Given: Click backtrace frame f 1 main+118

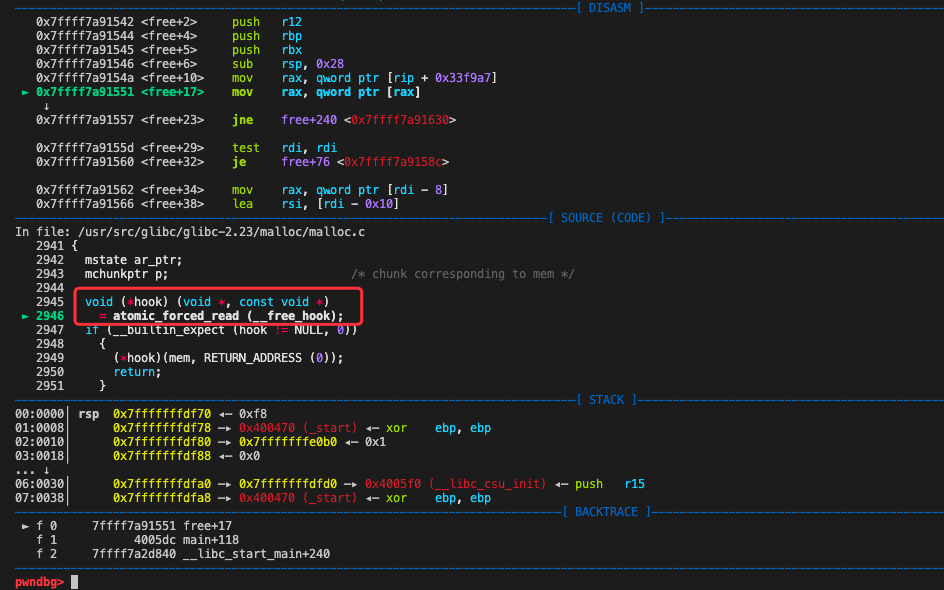Looking at the screenshot, I should point(137,539).
